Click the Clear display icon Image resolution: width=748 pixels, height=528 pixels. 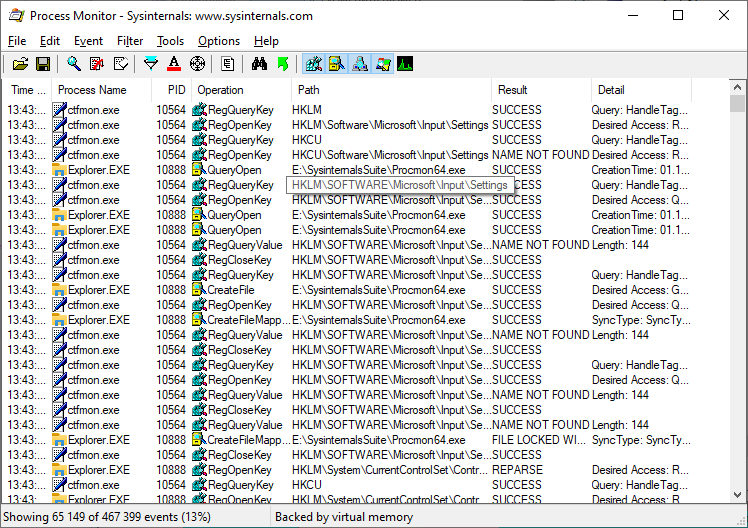click(120, 64)
